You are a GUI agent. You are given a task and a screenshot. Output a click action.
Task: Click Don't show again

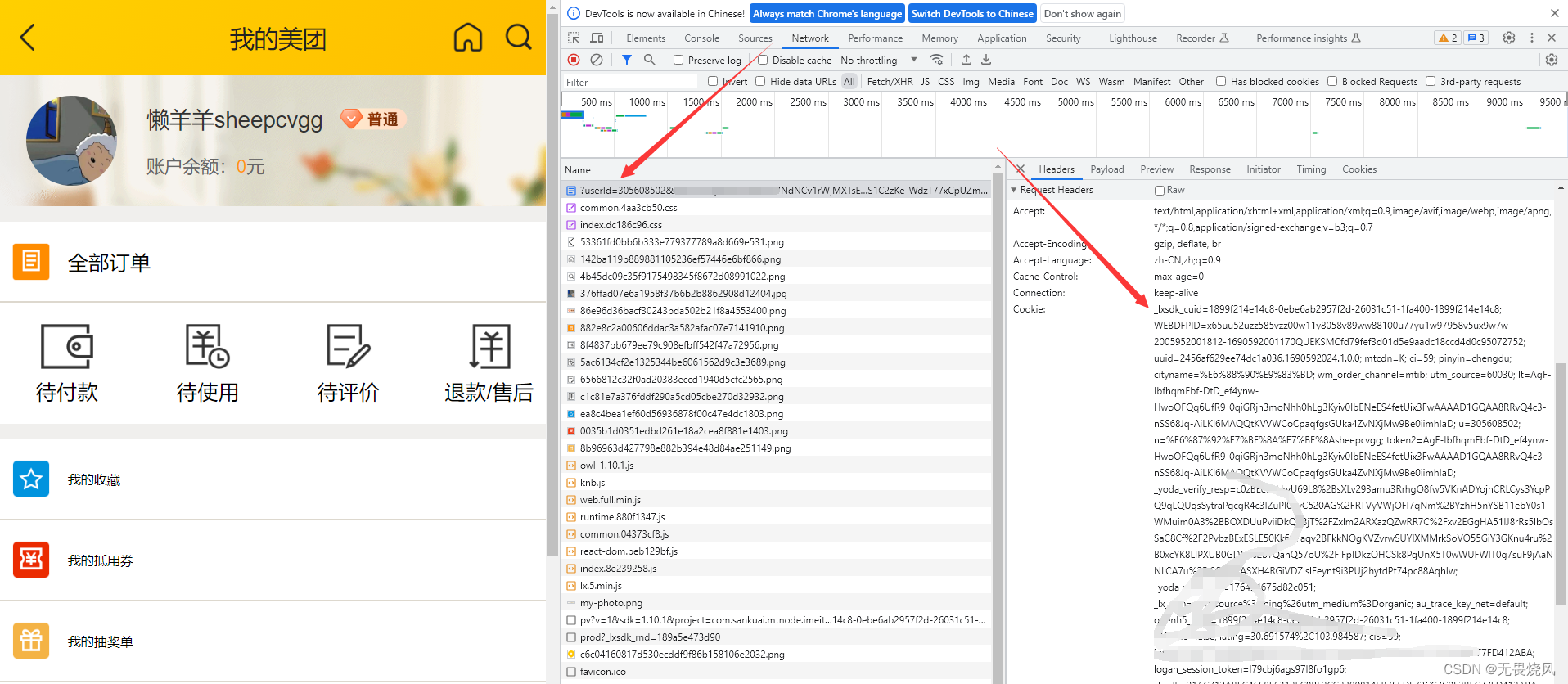(1083, 13)
